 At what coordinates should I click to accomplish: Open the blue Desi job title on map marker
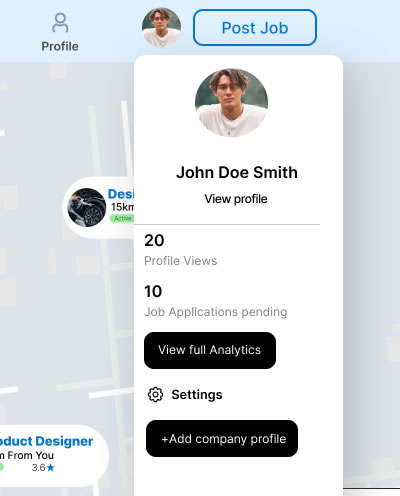coord(121,194)
